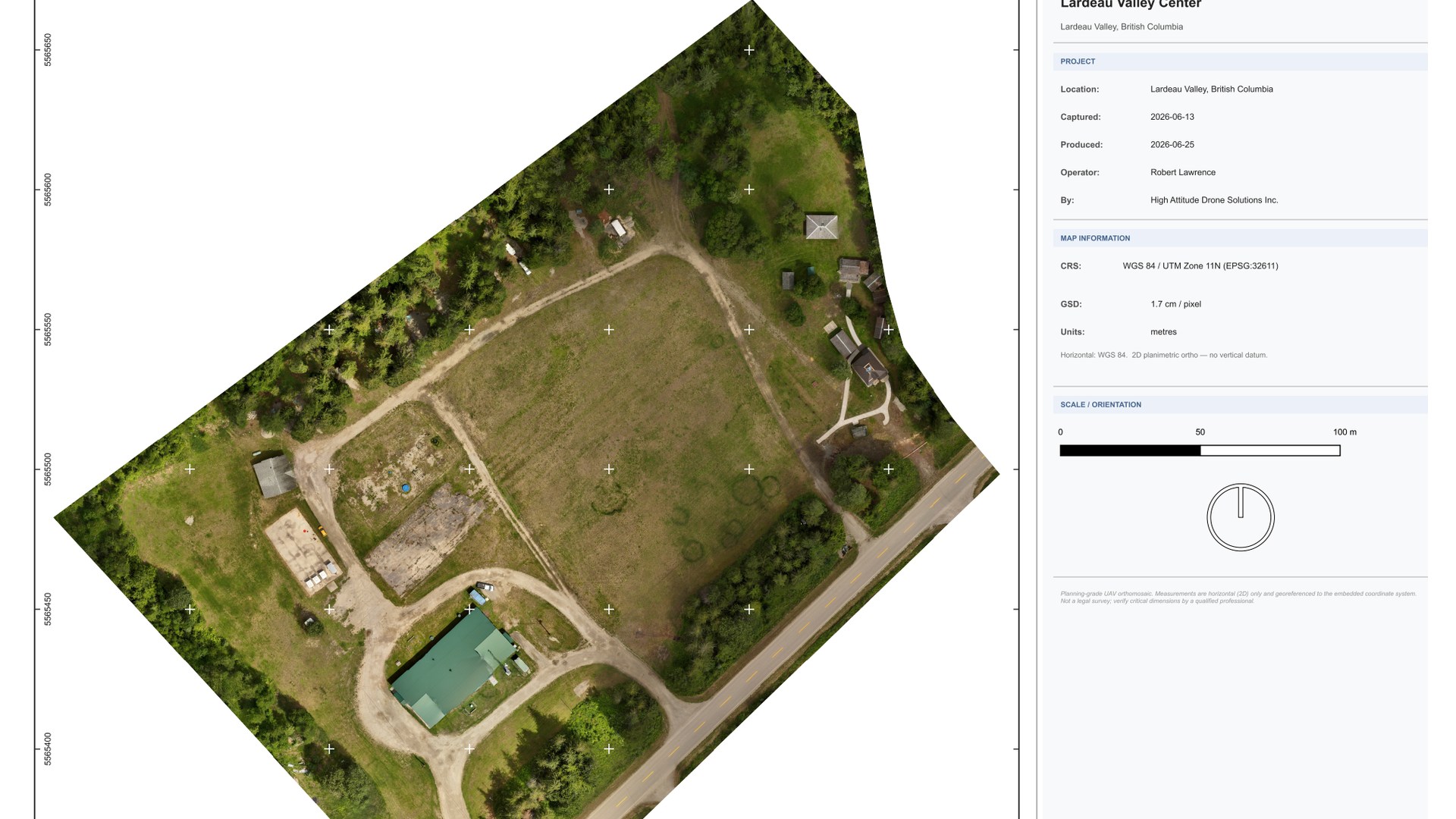The height and width of the screenshot is (819, 1456).
Task: Click the north arrow compass symbol
Action: click(1241, 517)
